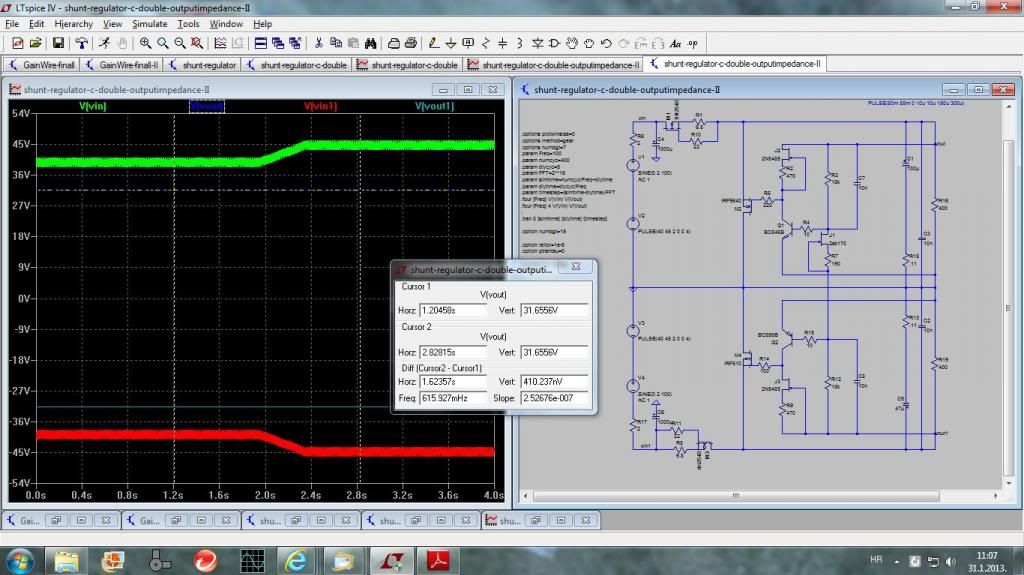This screenshot has height=575, width=1024.
Task: Select the Resistor tool
Action: click(485, 44)
